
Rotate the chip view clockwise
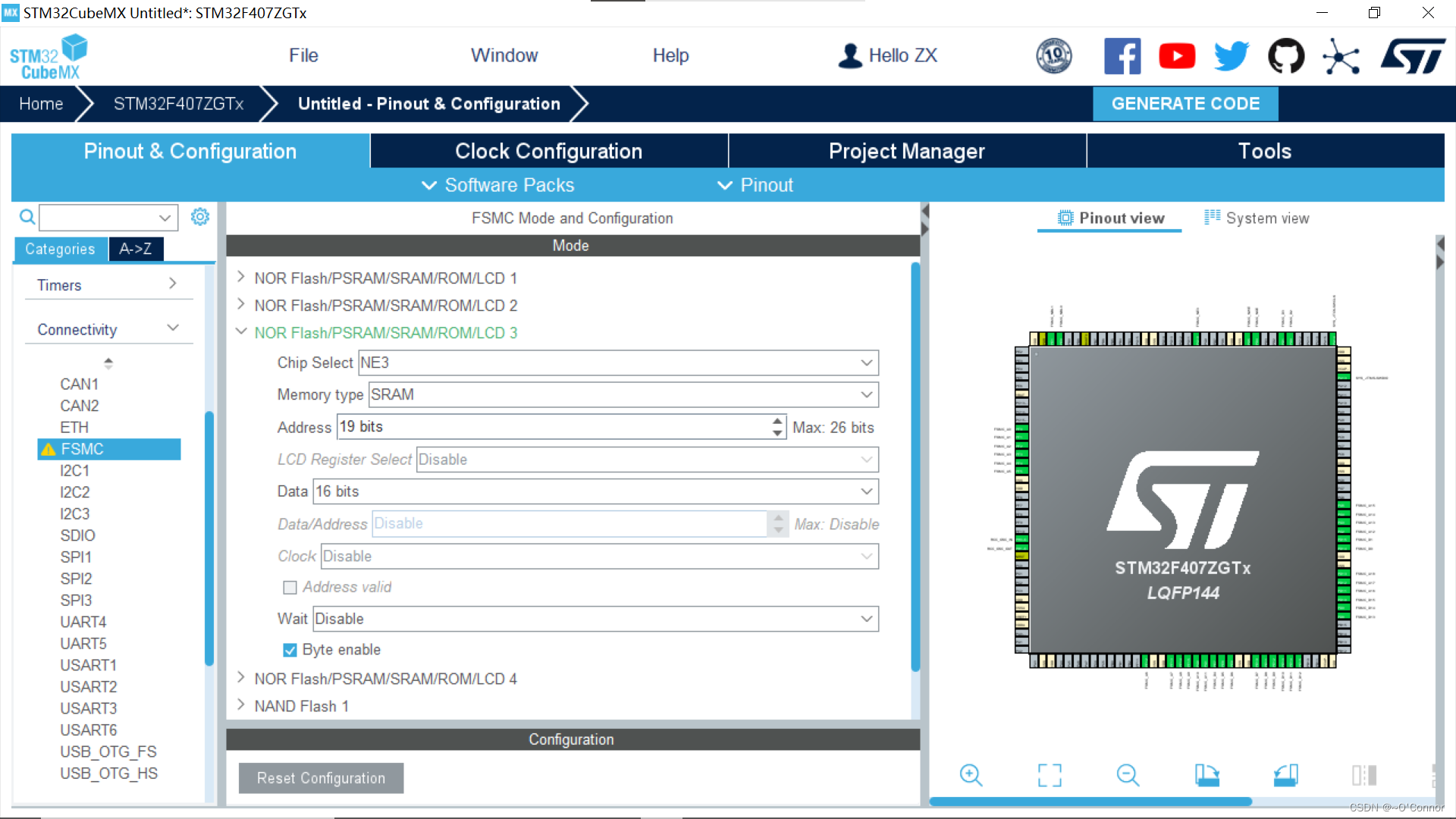tap(1207, 775)
